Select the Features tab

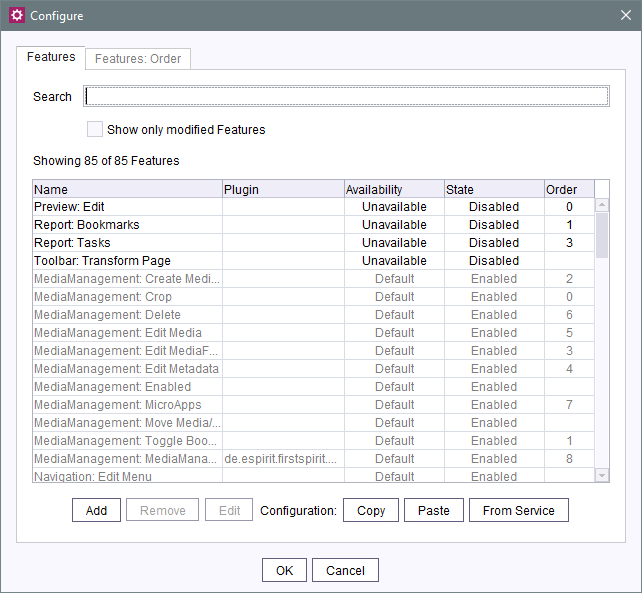pyautogui.click(x=51, y=57)
